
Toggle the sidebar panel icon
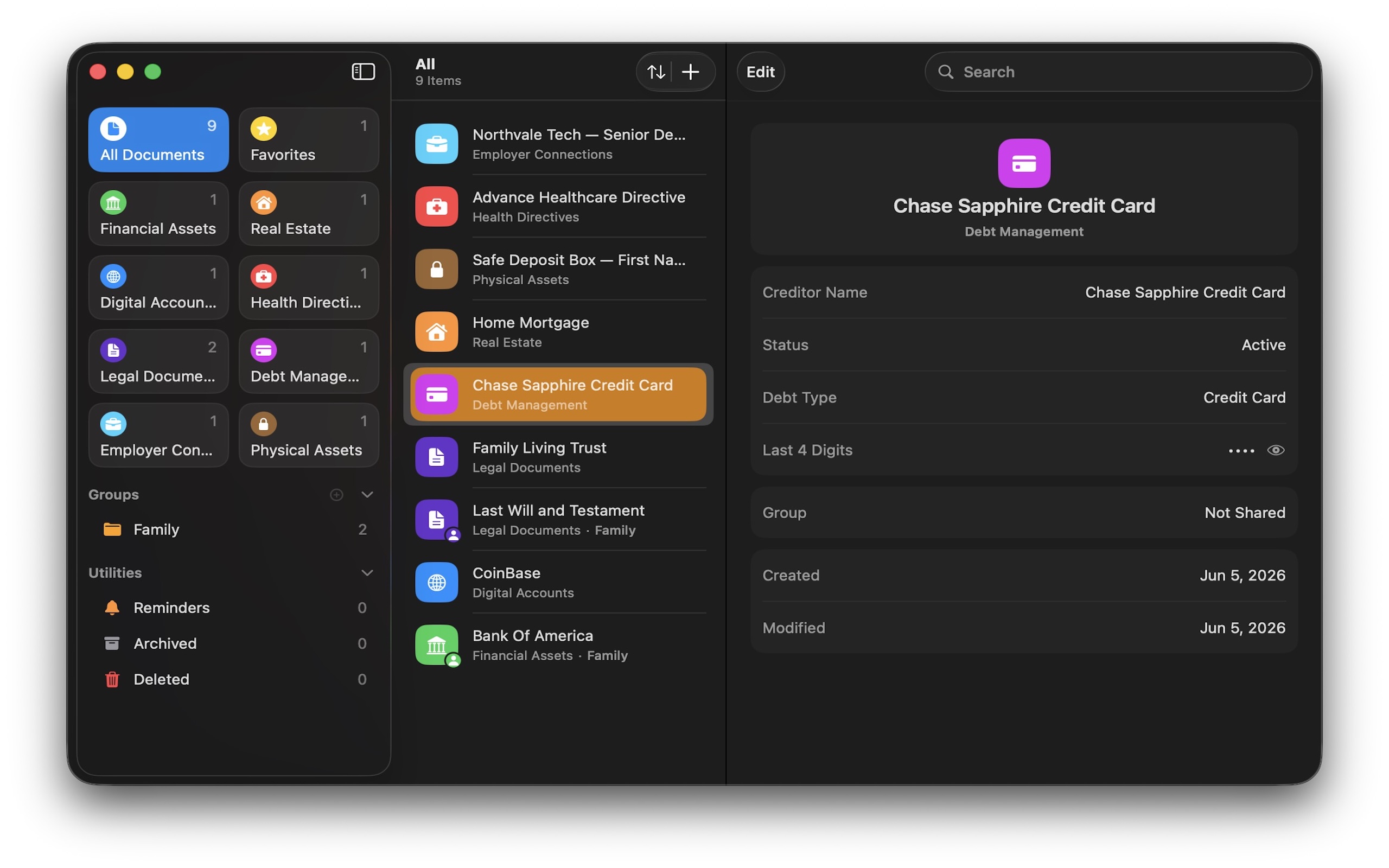363,72
